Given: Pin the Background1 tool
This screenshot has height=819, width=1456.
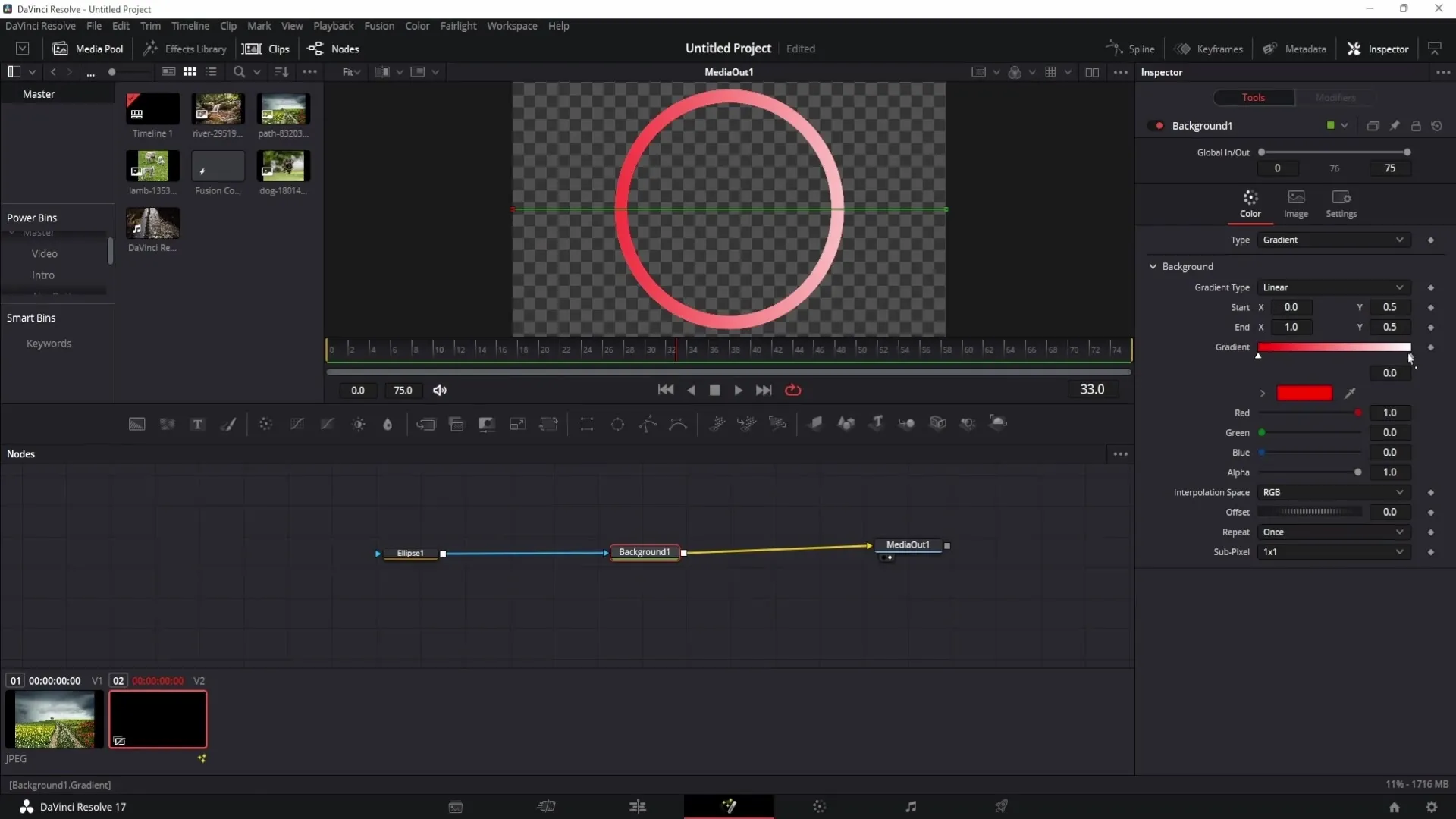Looking at the screenshot, I should tap(1395, 126).
